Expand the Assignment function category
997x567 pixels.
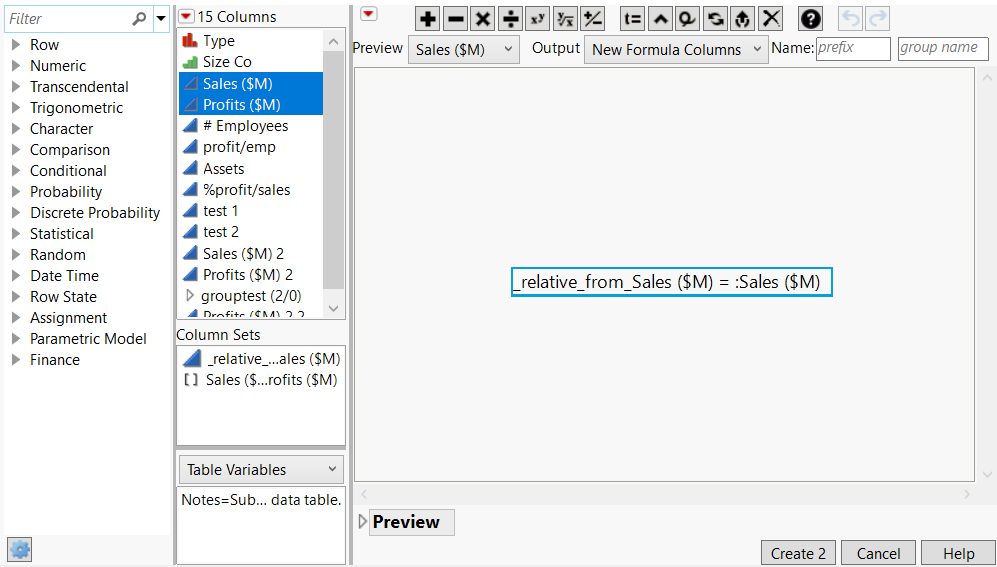[17, 317]
